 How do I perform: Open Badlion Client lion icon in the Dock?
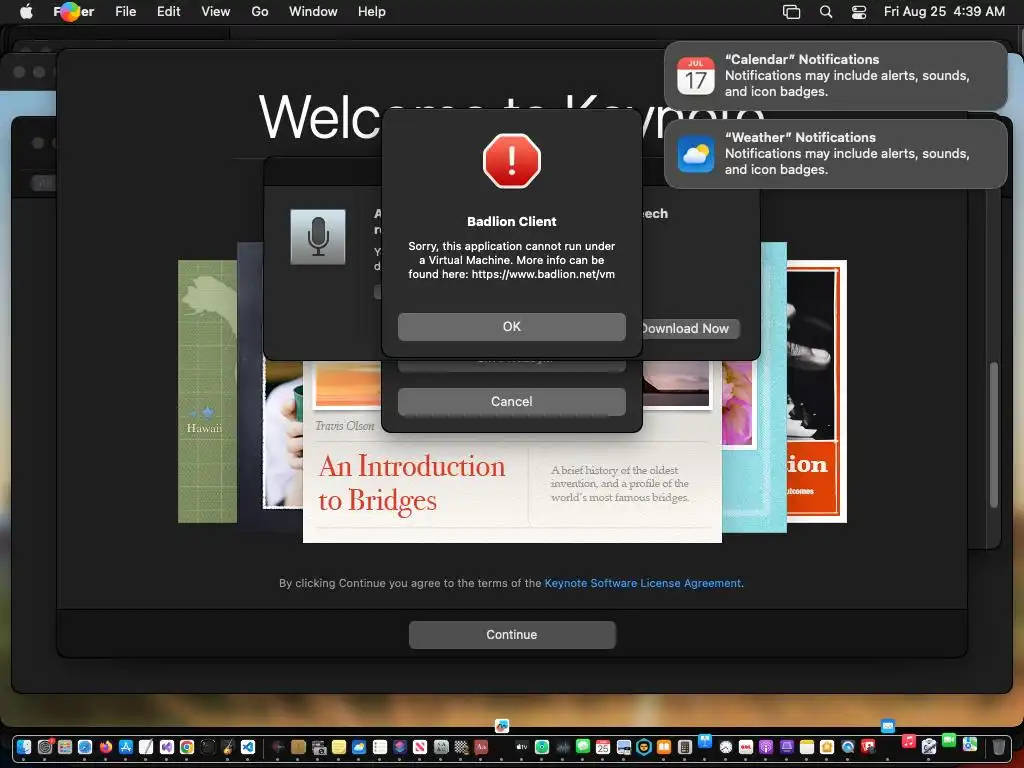coord(644,746)
